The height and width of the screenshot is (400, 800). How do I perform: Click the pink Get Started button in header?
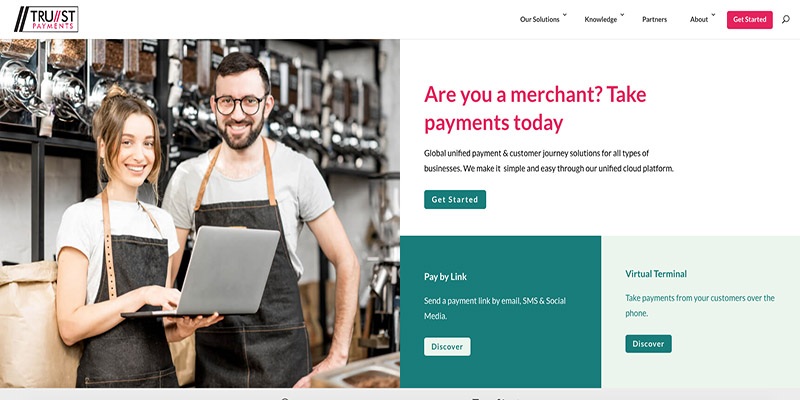(749, 19)
